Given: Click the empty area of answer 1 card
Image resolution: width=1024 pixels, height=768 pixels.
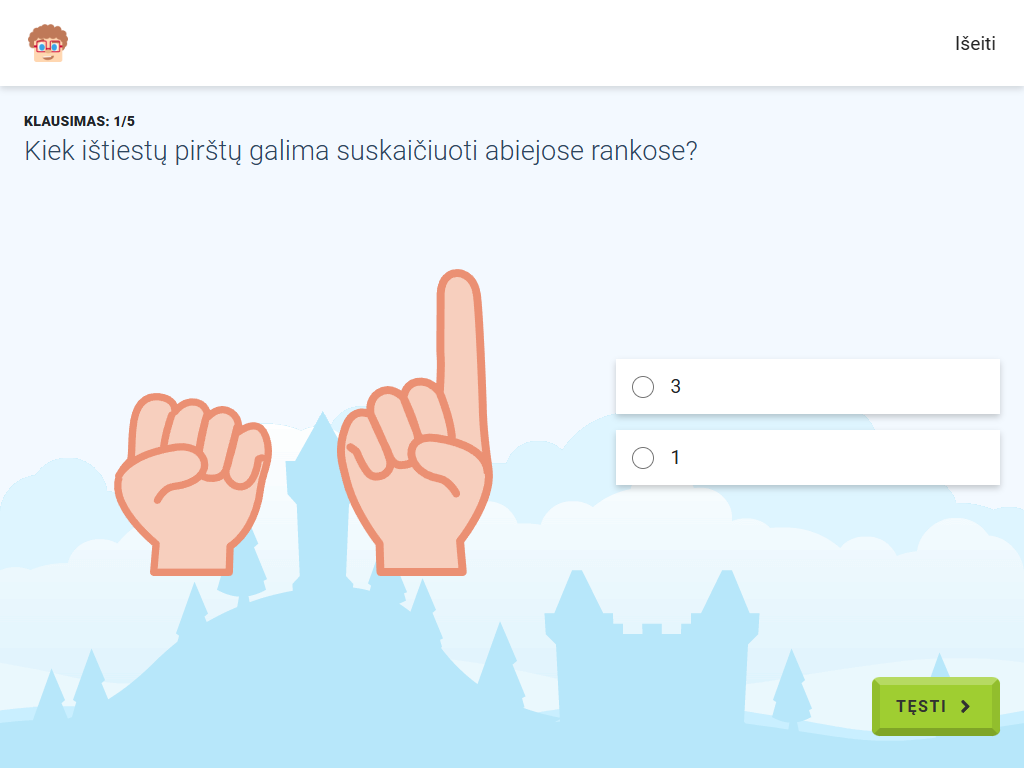Looking at the screenshot, I should pyautogui.click(x=836, y=458).
